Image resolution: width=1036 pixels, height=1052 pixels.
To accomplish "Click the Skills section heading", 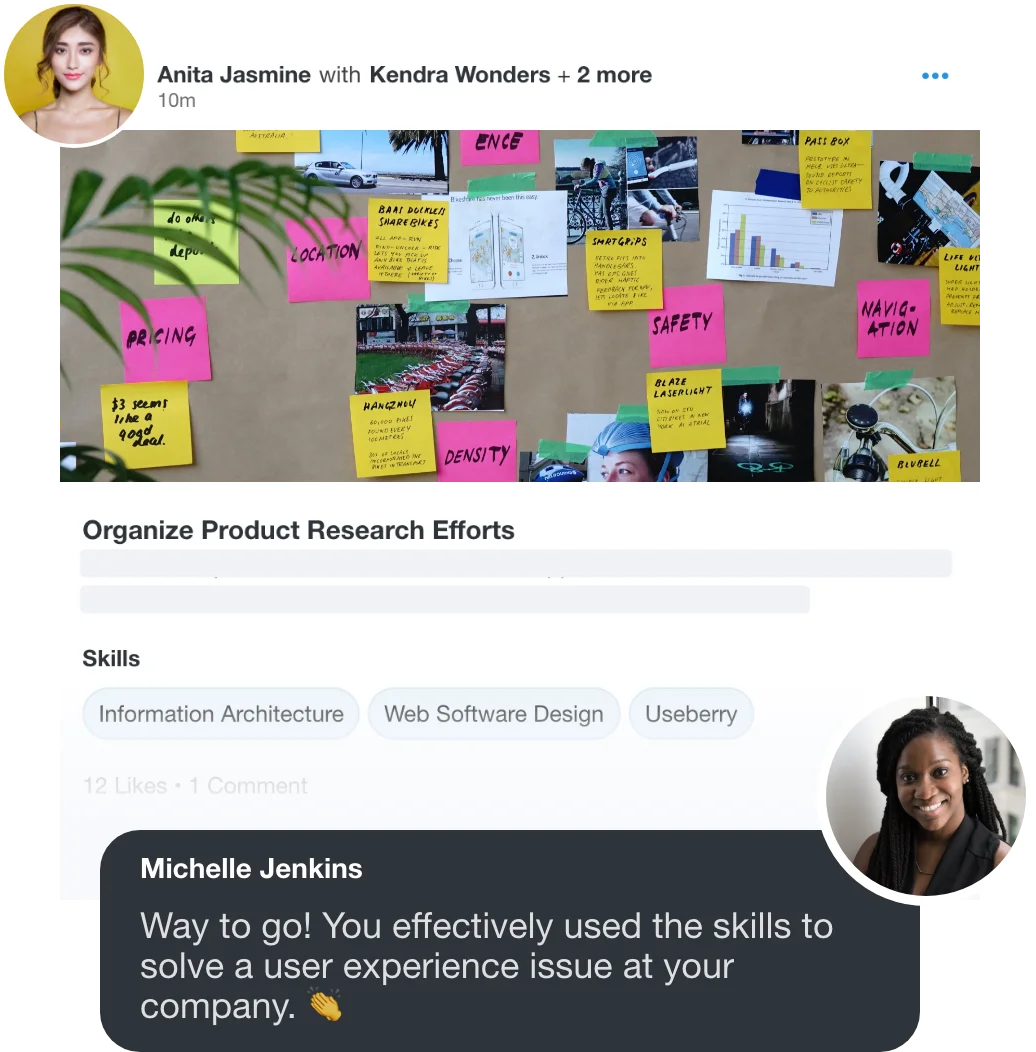I will pos(111,659).
